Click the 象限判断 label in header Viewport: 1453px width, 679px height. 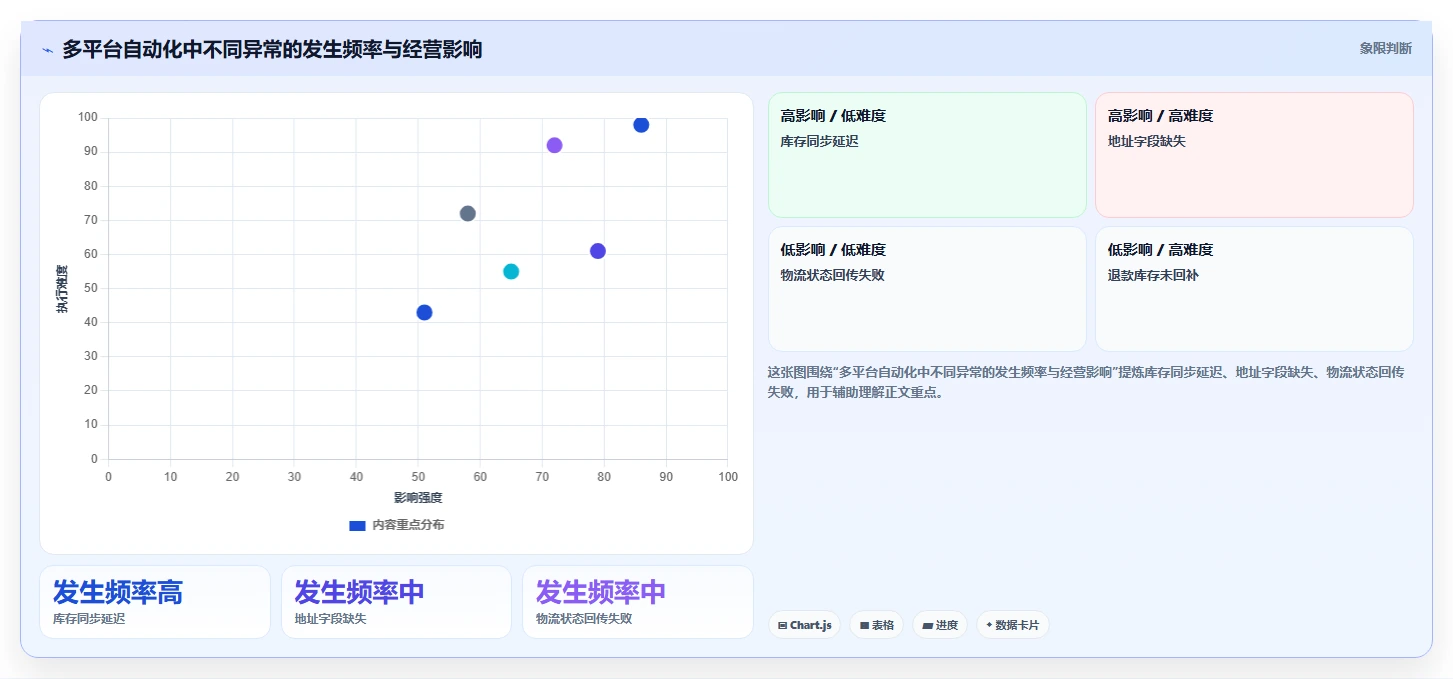tap(1385, 48)
